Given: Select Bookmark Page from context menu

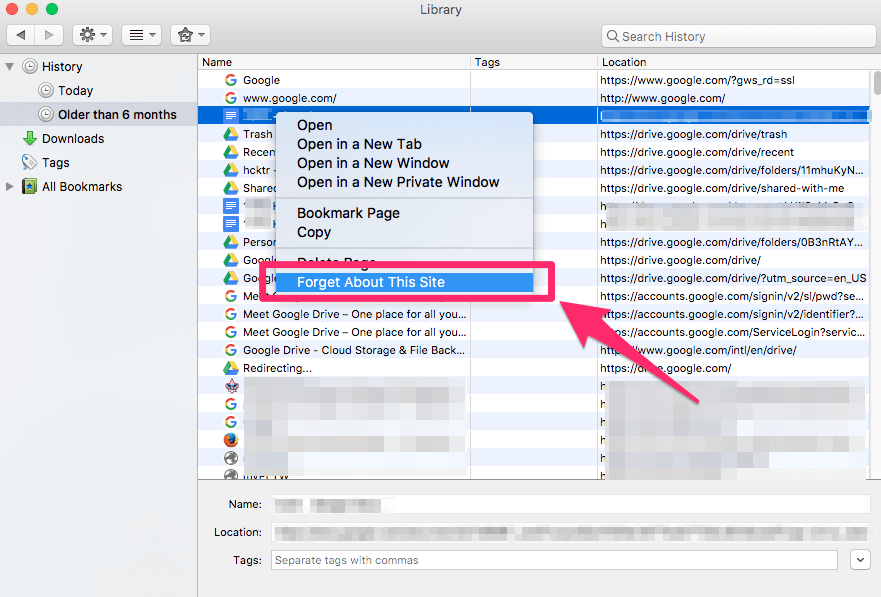Looking at the screenshot, I should 348,213.
